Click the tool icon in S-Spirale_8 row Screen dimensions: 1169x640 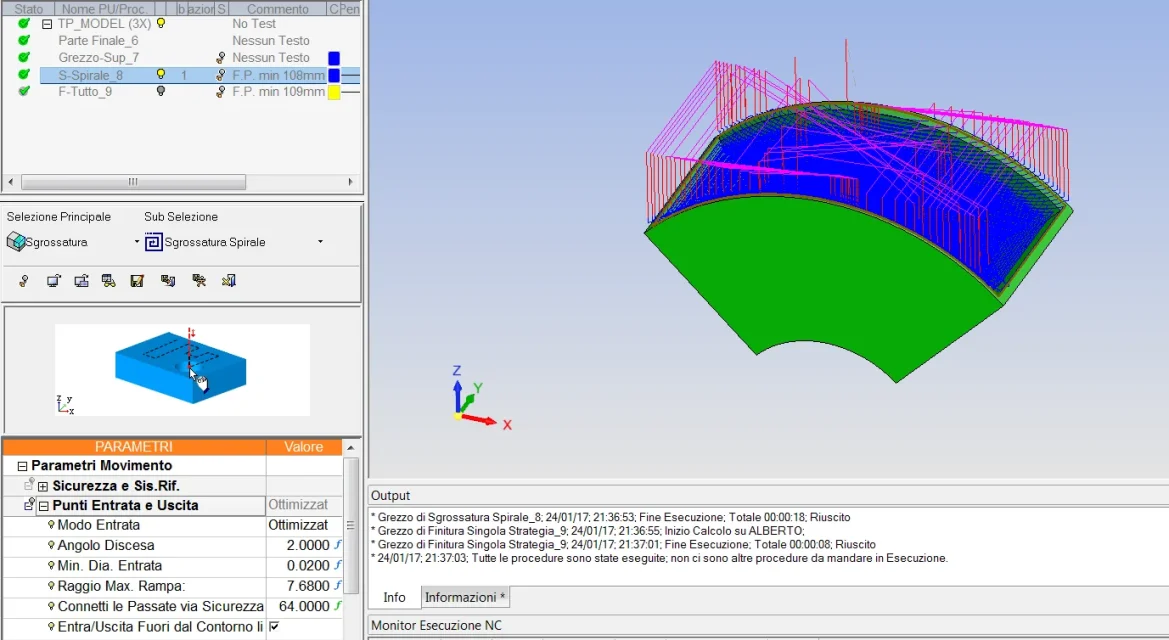click(x=221, y=75)
